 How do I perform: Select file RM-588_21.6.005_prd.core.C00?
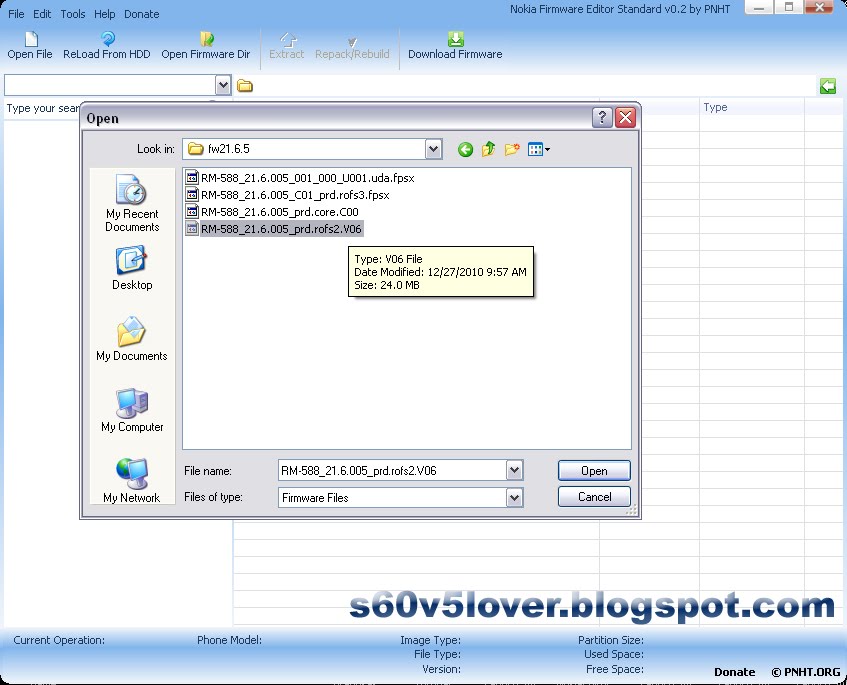pyautogui.click(x=272, y=212)
